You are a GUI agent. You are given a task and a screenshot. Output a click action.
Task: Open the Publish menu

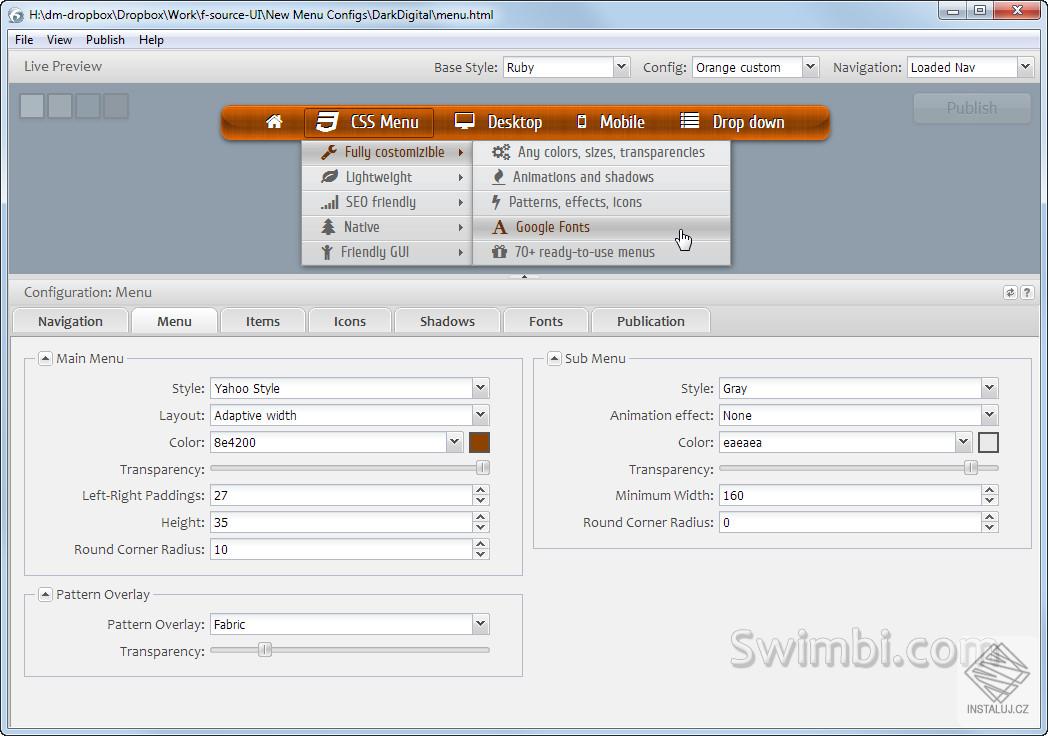(105, 40)
